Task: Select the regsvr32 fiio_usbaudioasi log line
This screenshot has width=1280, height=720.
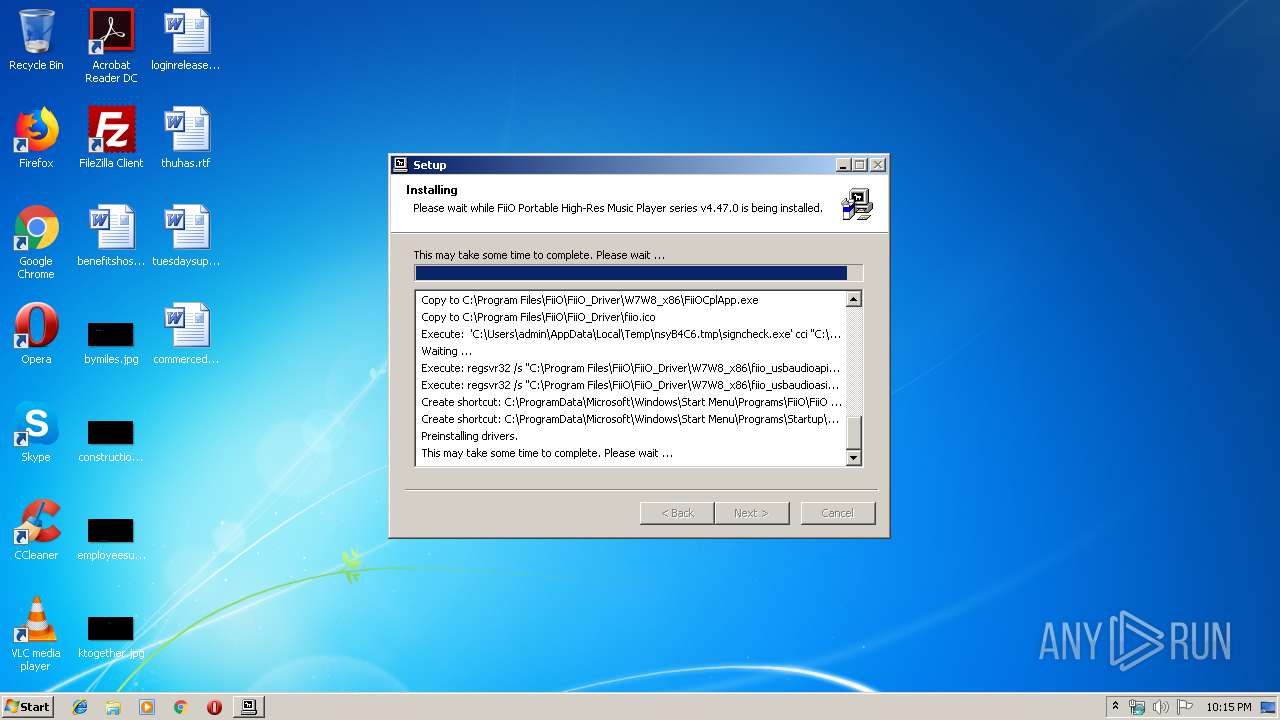Action: 631,385
